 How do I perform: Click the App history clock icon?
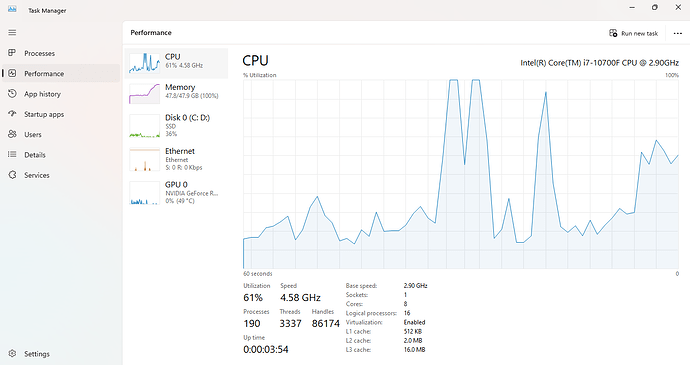click(12, 93)
